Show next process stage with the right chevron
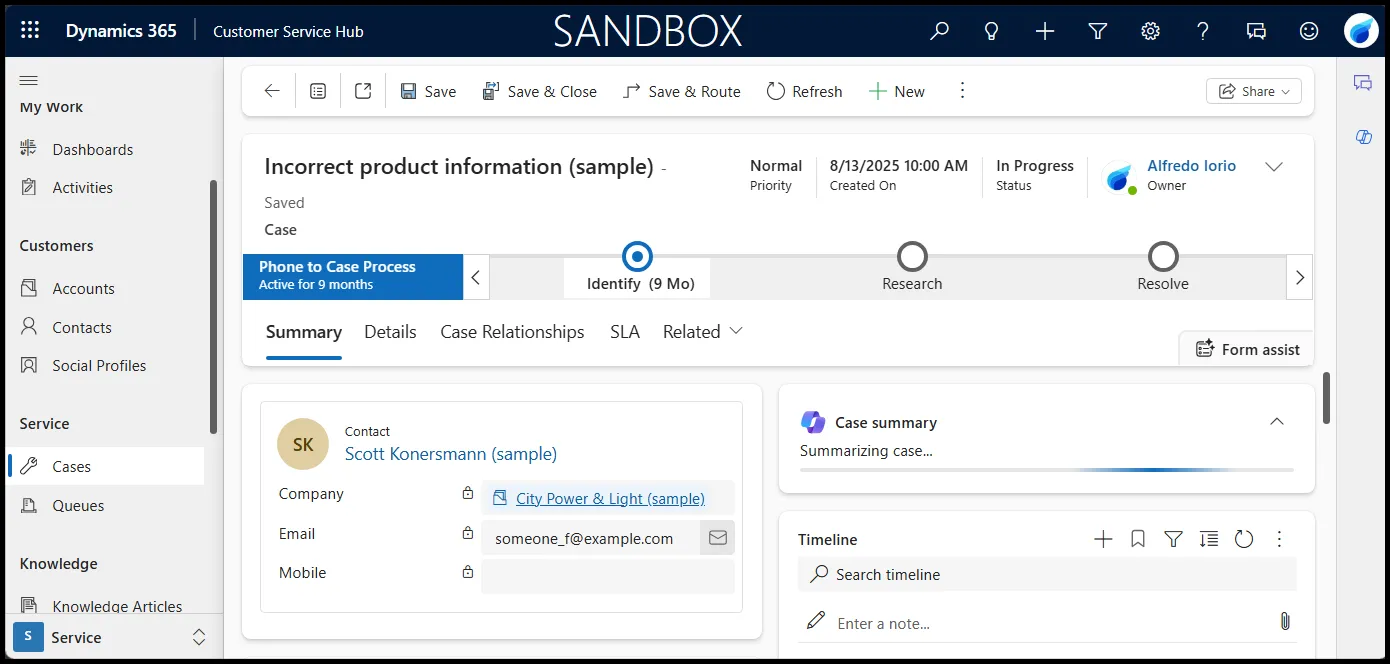Image resolution: width=1390 pixels, height=664 pixels. pos(1299,277)
